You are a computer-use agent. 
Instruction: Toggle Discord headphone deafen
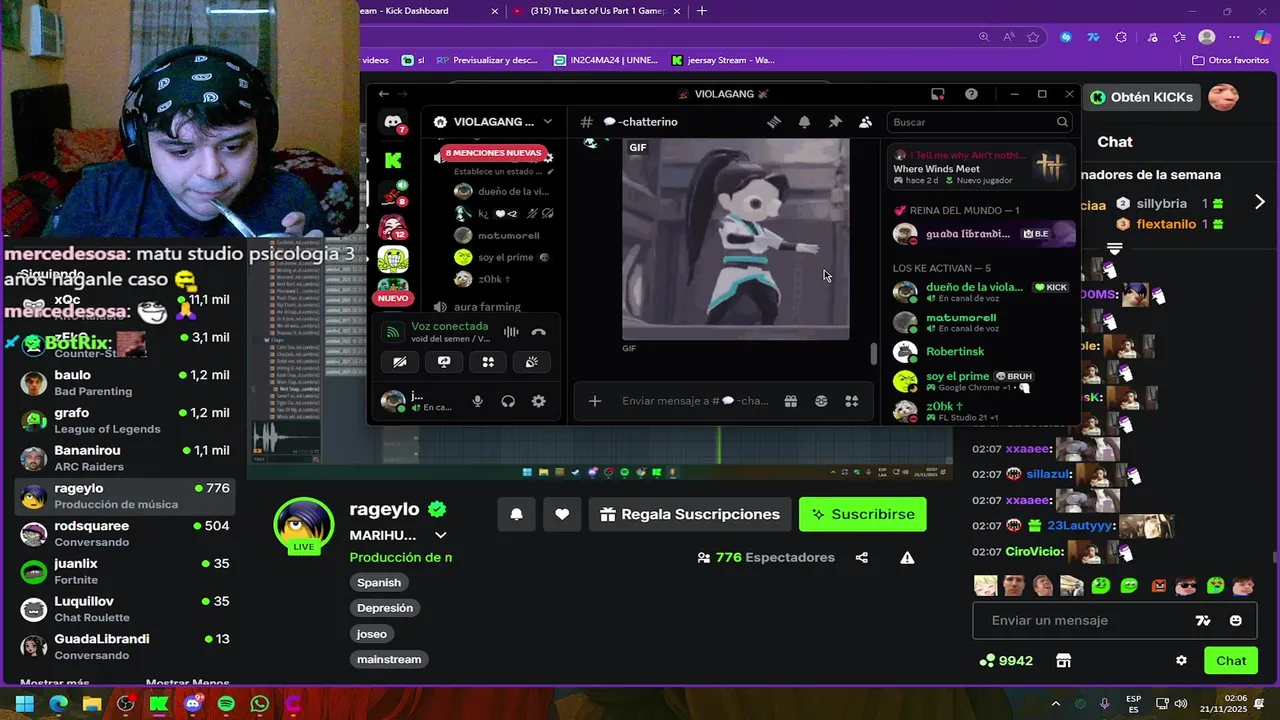pyautogui.click(x=508, y=401)
